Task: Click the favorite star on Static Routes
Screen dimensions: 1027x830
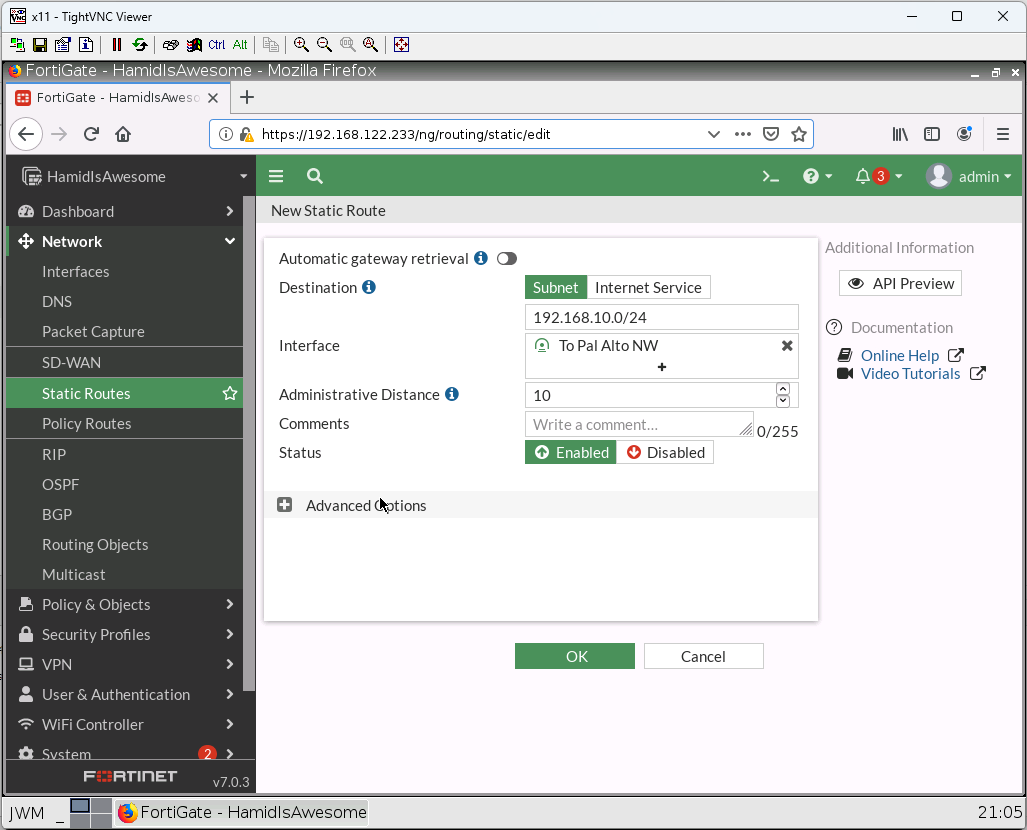Action: (230, 394)
